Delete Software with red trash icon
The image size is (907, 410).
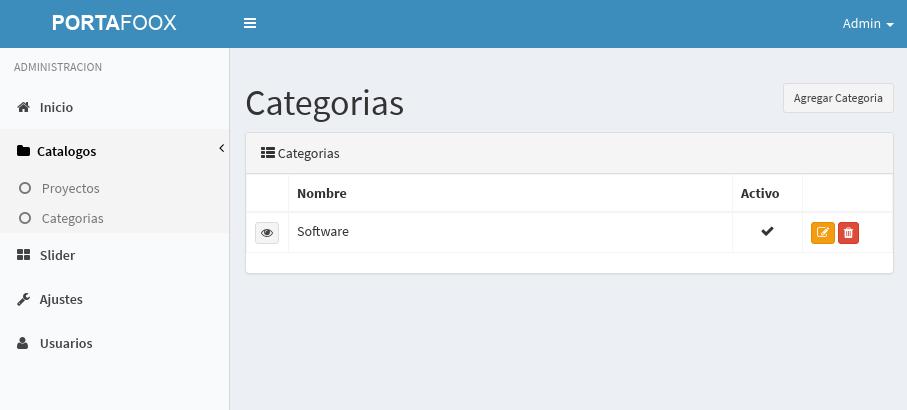click(x=848, y=233)
